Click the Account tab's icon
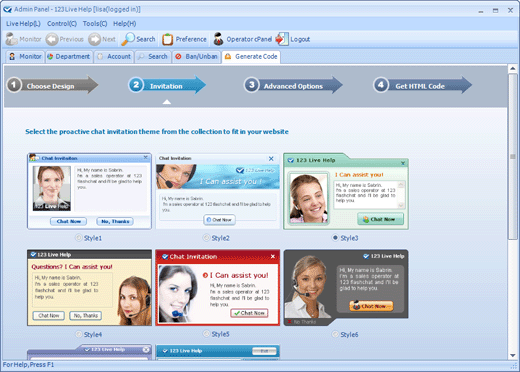 coord(100,57)
